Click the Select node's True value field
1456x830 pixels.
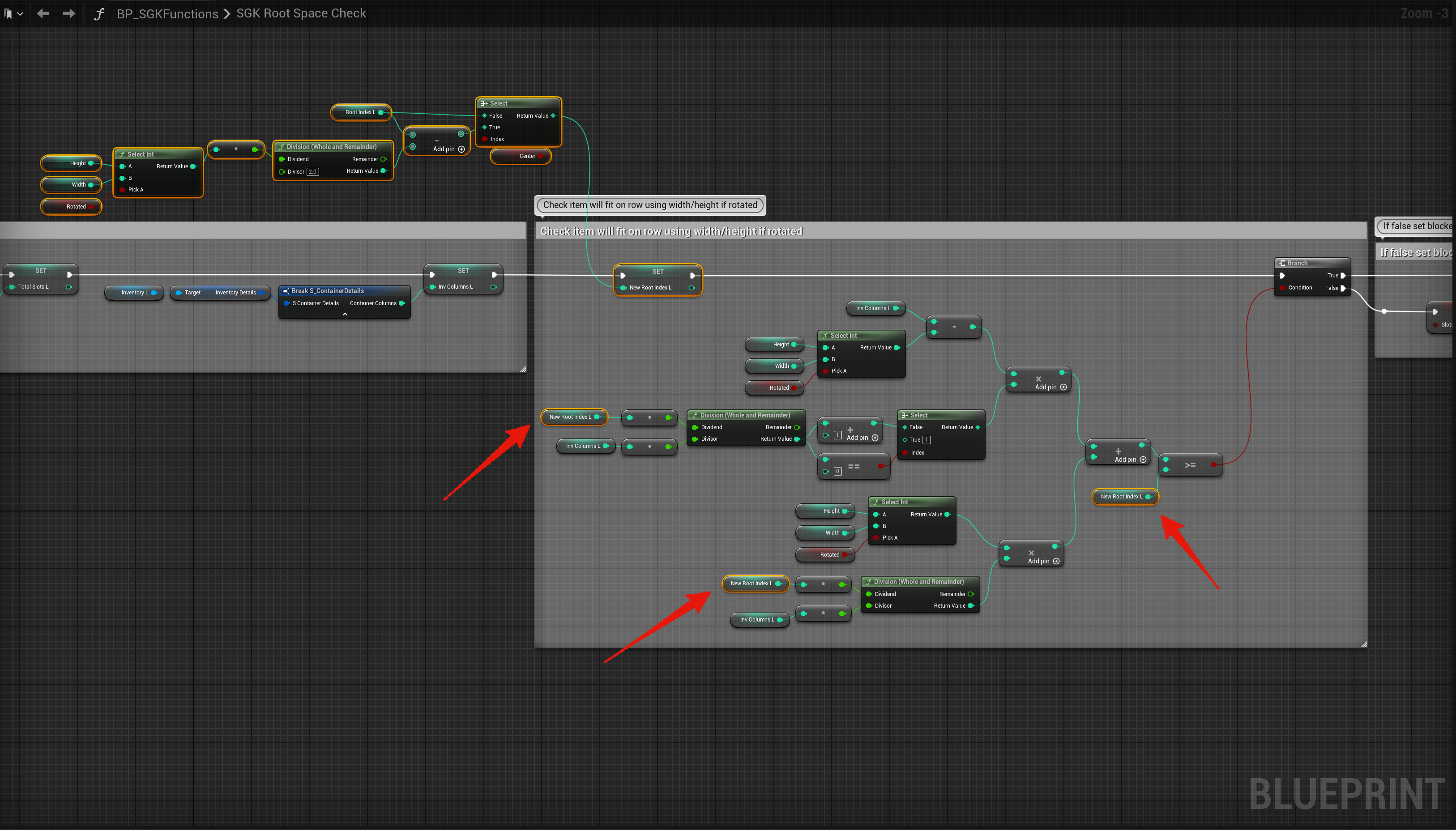pyautogui.click(x=927, y=439)
